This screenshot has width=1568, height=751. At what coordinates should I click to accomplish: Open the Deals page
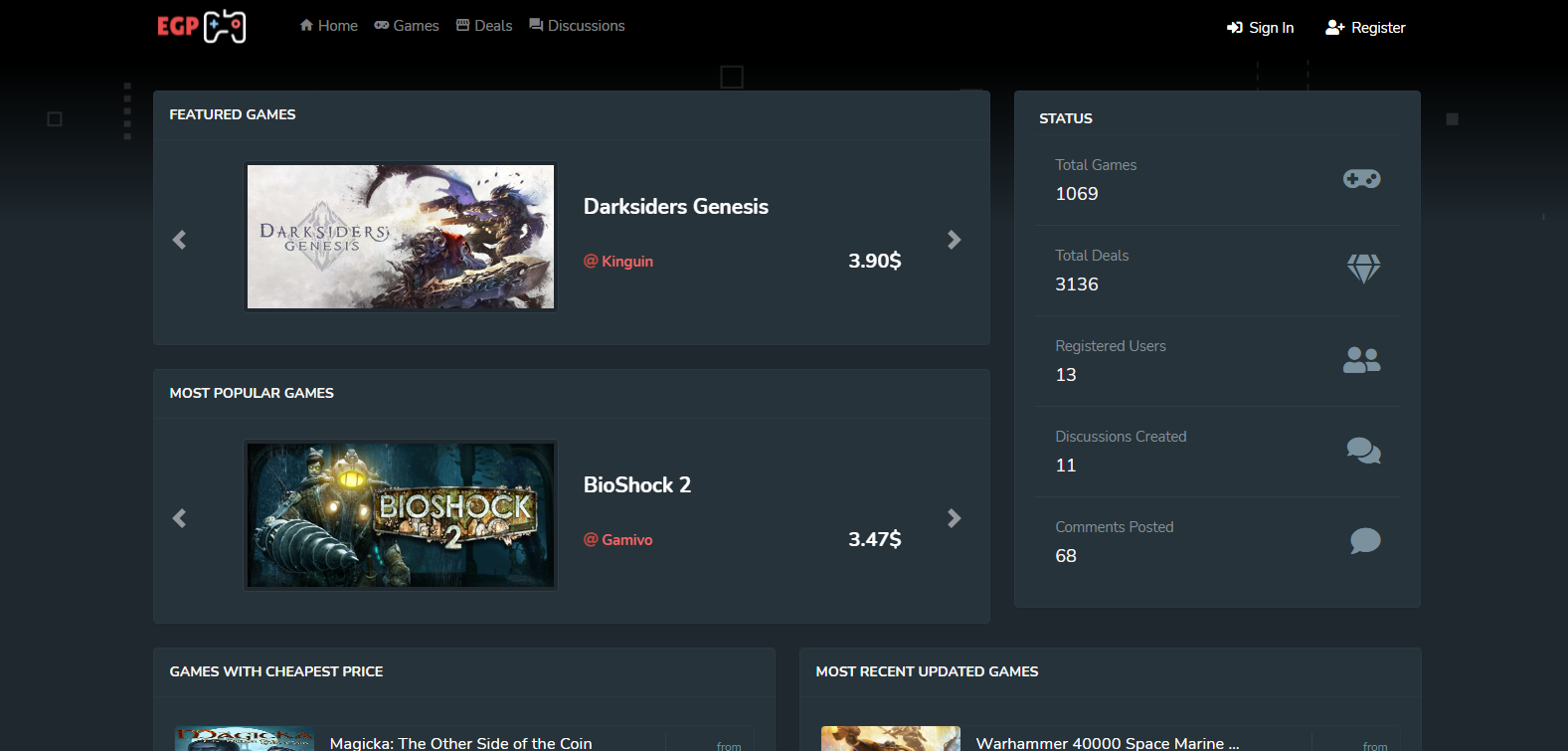pos(484,26)
